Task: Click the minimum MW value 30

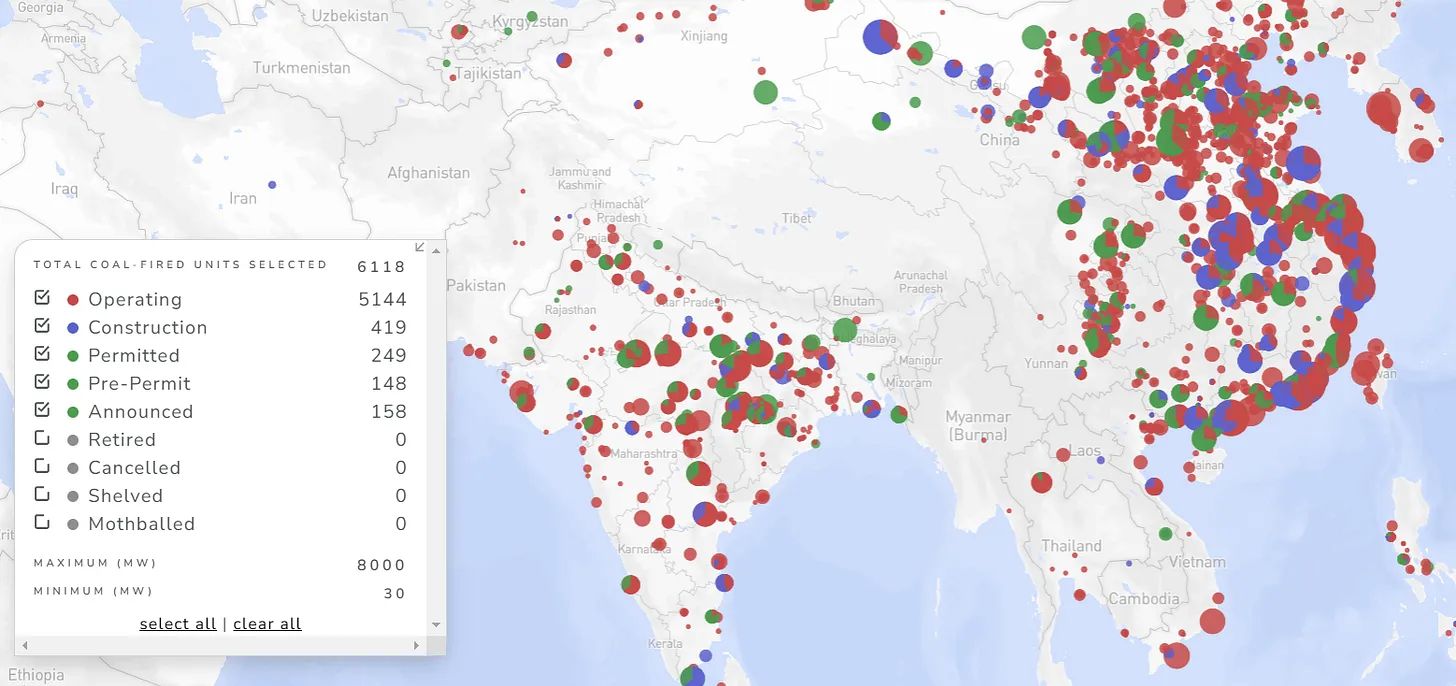Action: (x=394, y=594)
